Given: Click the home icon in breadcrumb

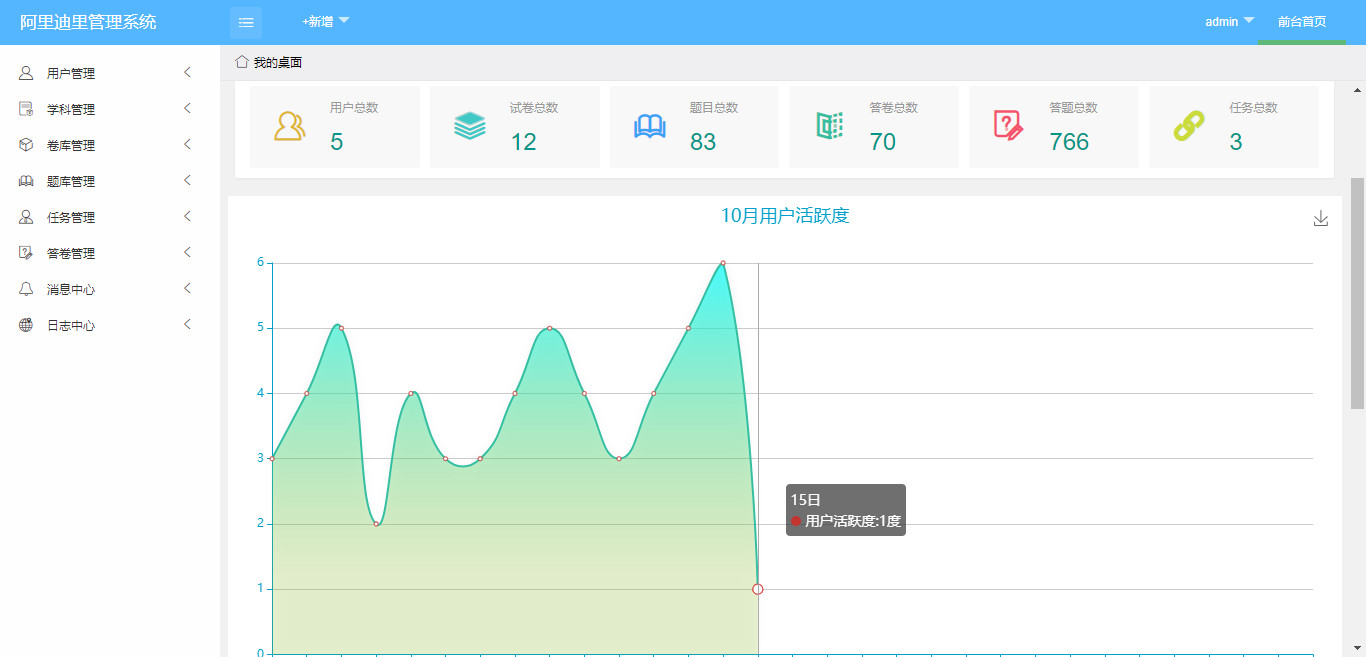Looking at the screenshot, I should (x=241, y=62).
